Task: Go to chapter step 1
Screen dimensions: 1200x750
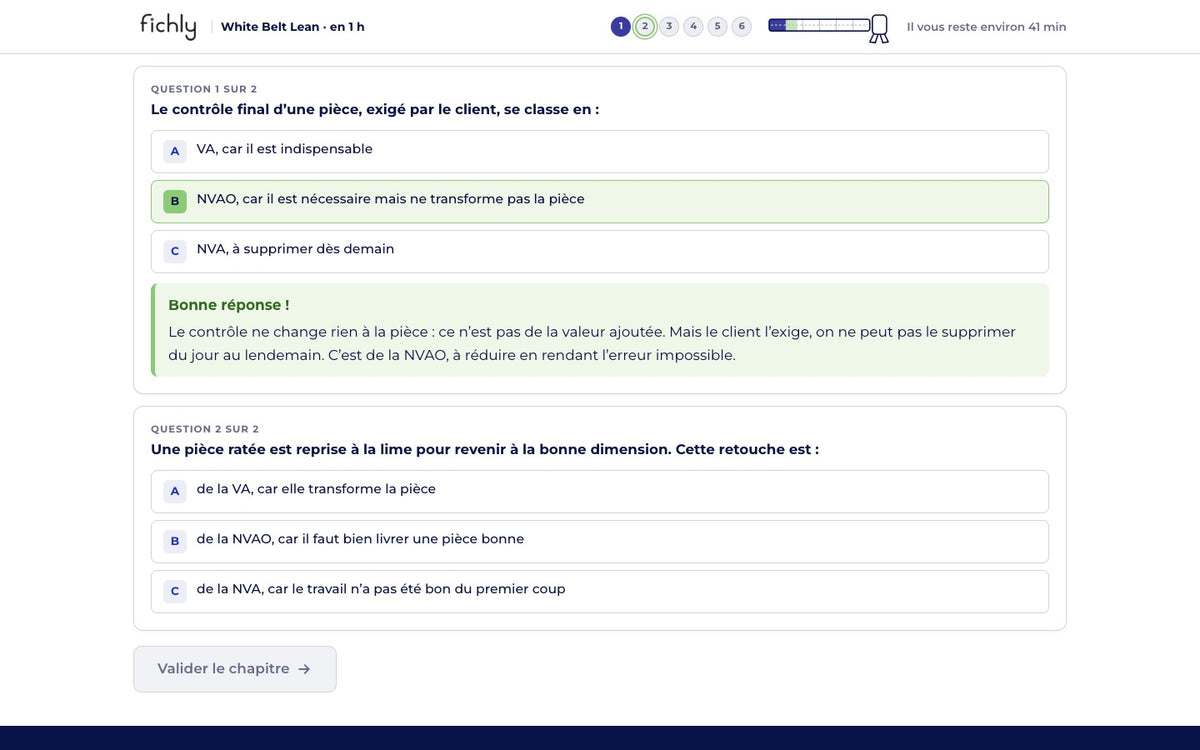Action: pos(621,26)
